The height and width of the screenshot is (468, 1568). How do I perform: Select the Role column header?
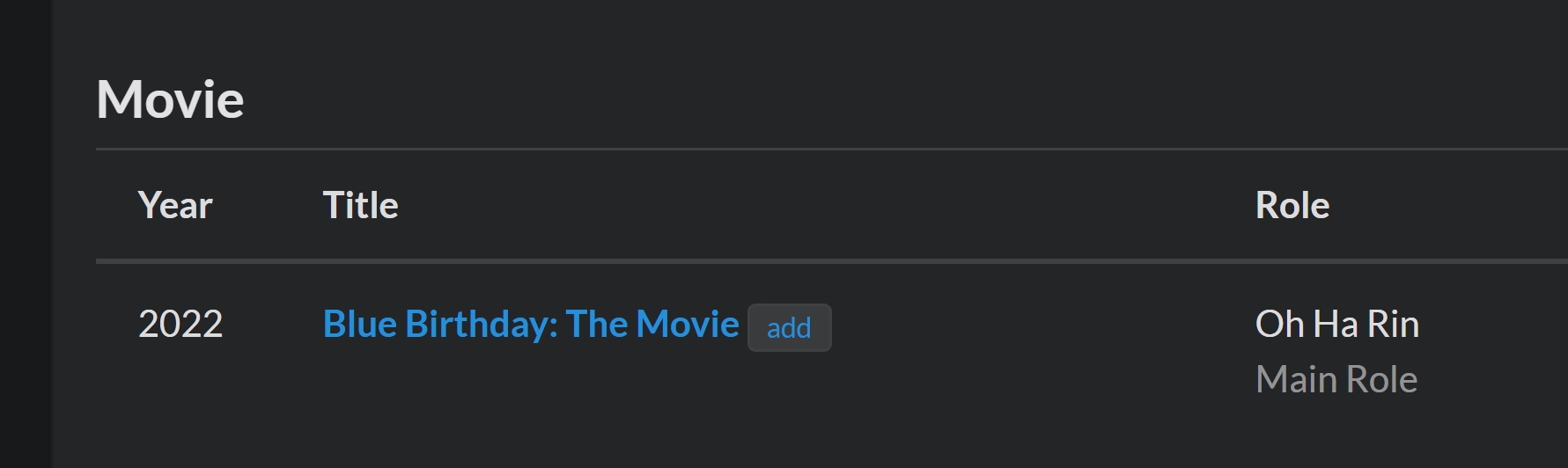[x=1292, y=205]
